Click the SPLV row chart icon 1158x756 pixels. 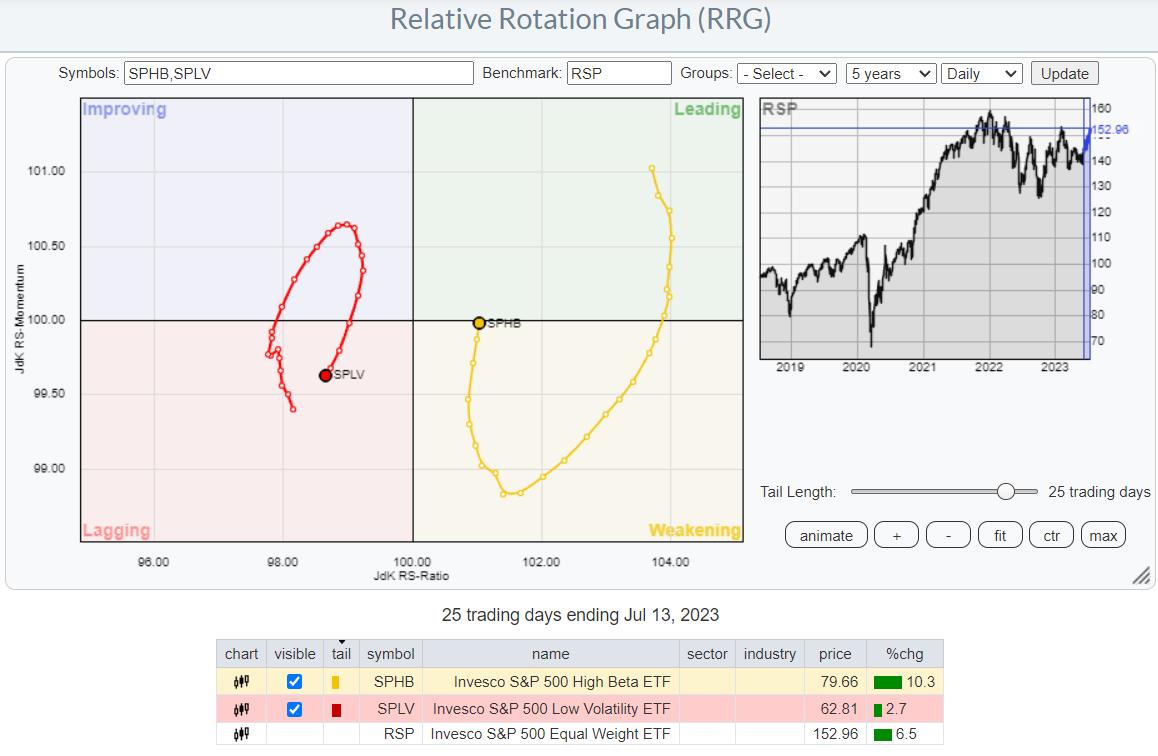click(241, 709)
